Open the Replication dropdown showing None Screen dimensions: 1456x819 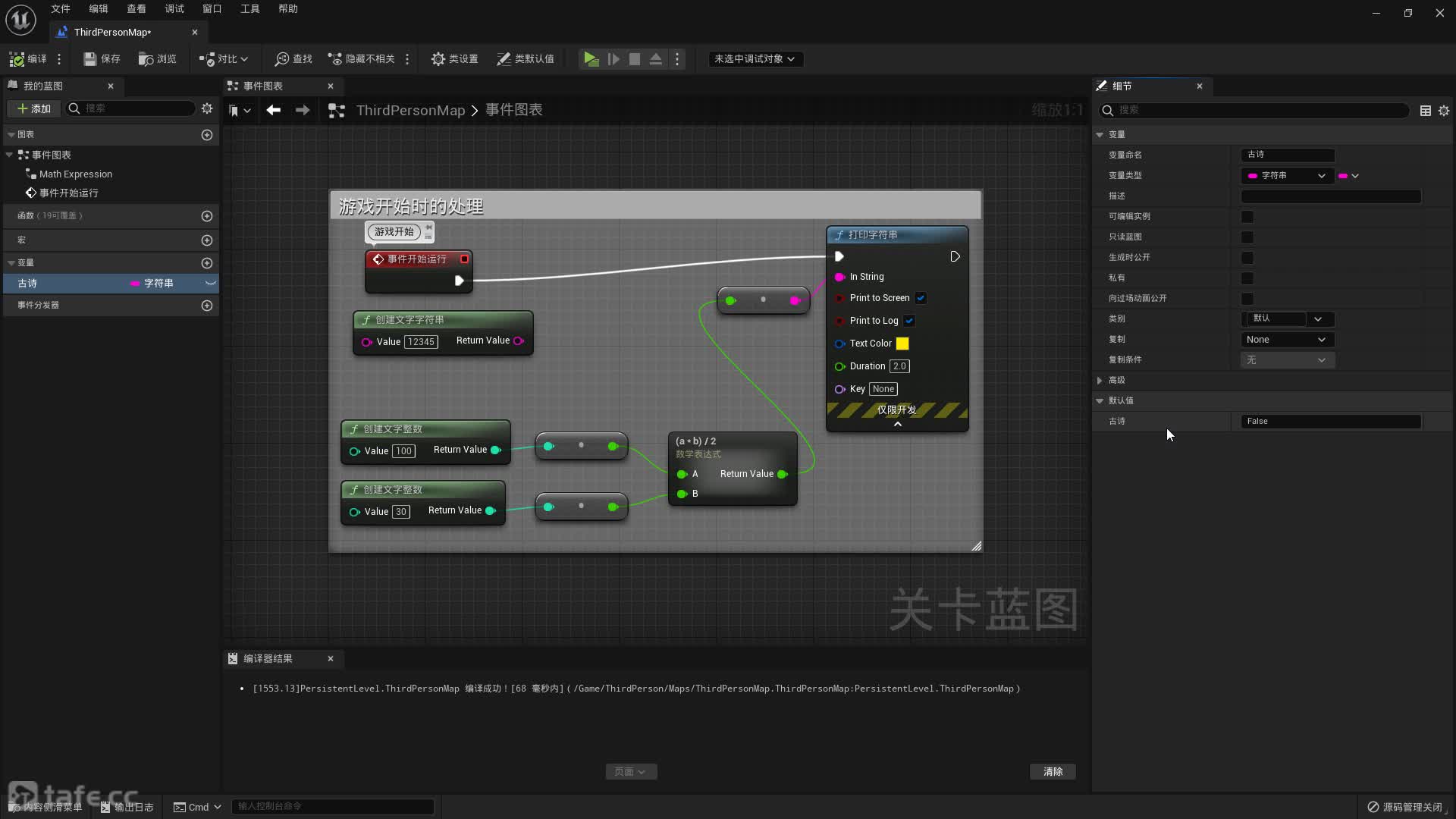pos(1288,340)
